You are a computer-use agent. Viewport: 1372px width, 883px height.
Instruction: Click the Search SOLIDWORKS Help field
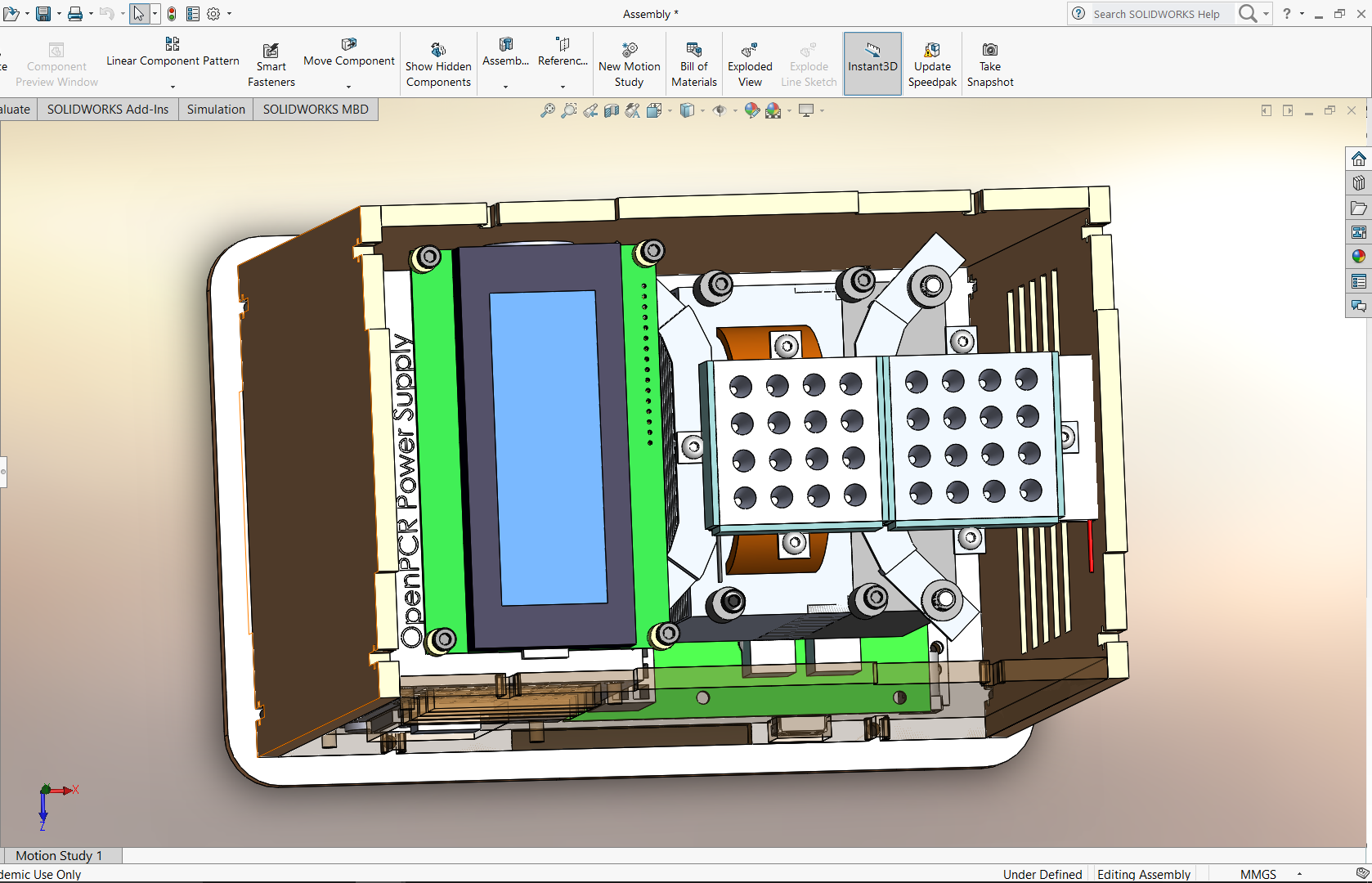coord(1156,14)
